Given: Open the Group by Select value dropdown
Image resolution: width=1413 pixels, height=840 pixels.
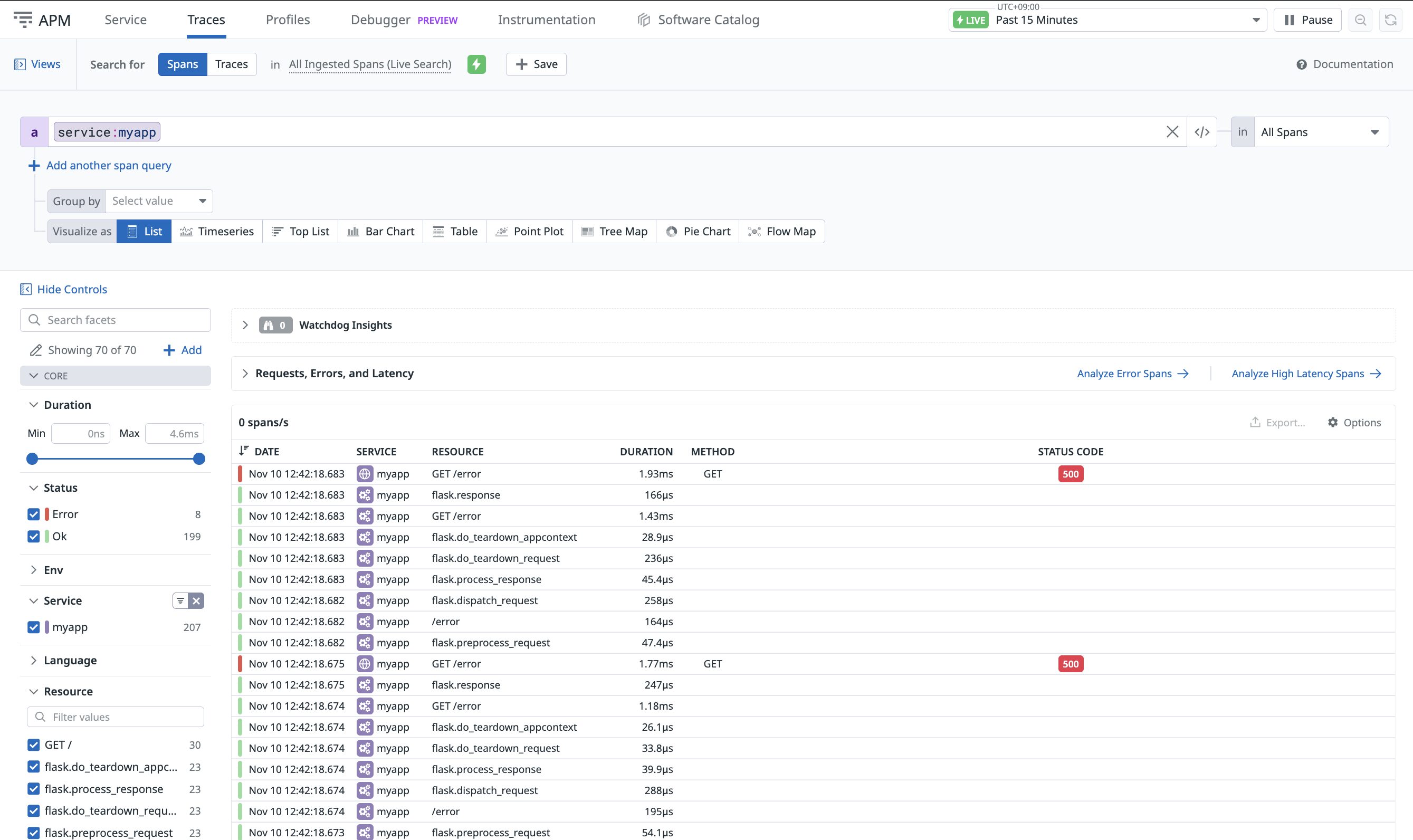Looking at the screenshot, I should tap(158, 201).
